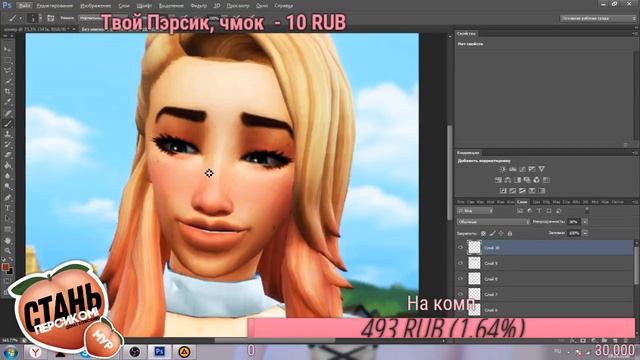640x360 pixels.
Task: Add a Levels adjustment
Action: 512,169
